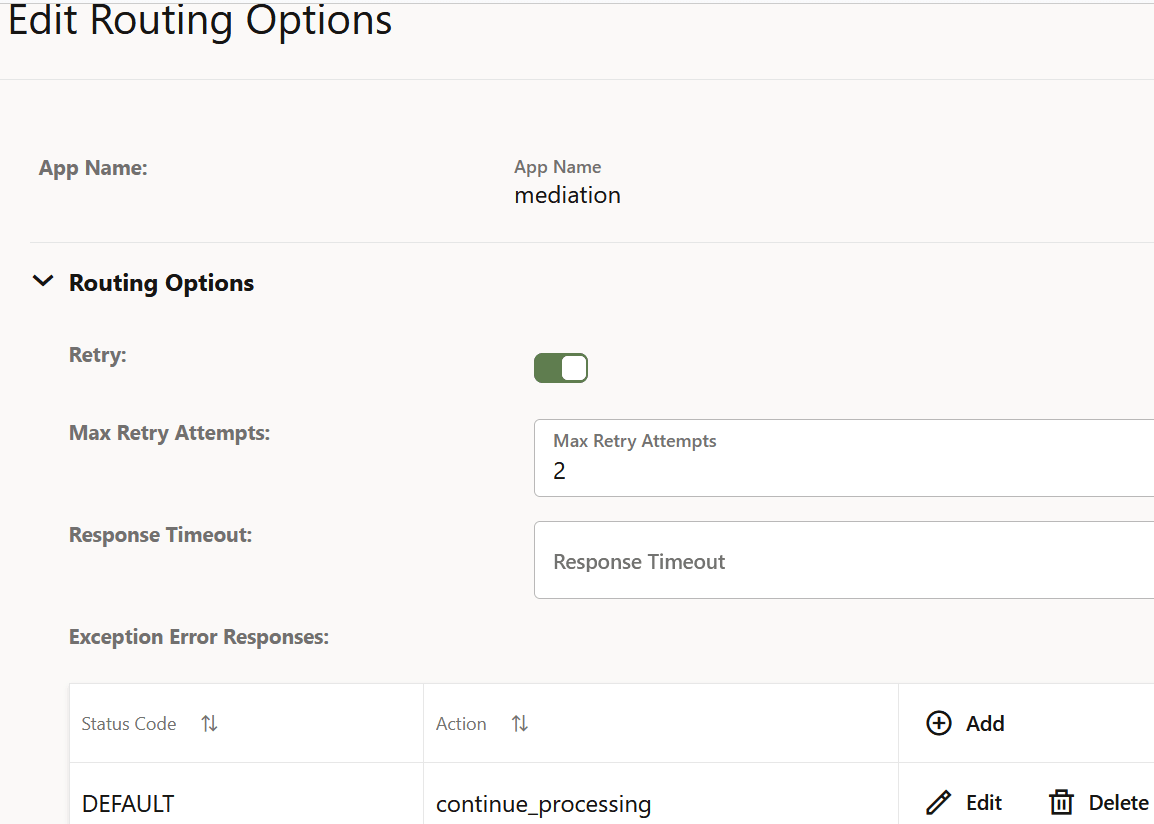Click the plus circle Add icon
The width and height of the screenshot is (1154, 824).
[938, 724]
